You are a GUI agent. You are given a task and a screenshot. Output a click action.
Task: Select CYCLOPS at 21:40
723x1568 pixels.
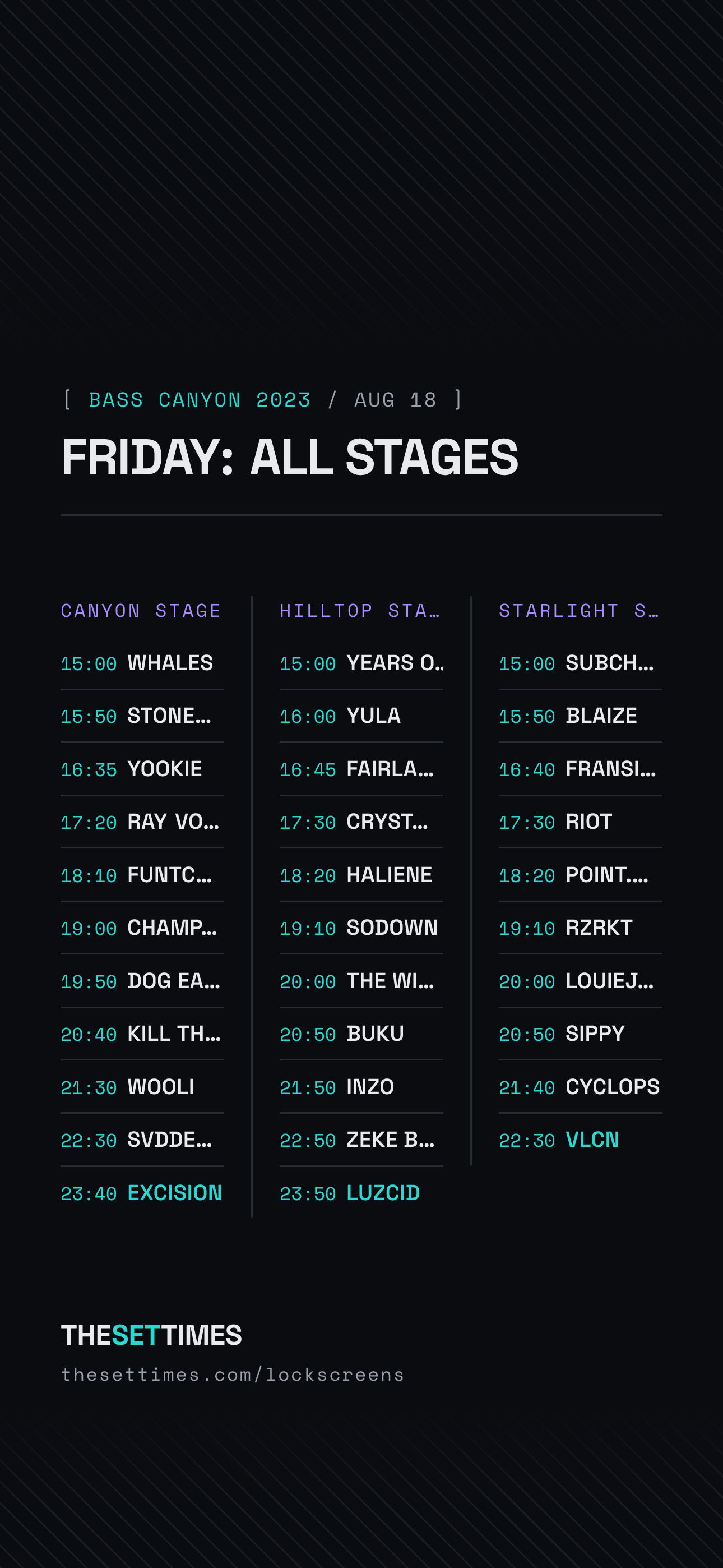[x=580, y=1086]
